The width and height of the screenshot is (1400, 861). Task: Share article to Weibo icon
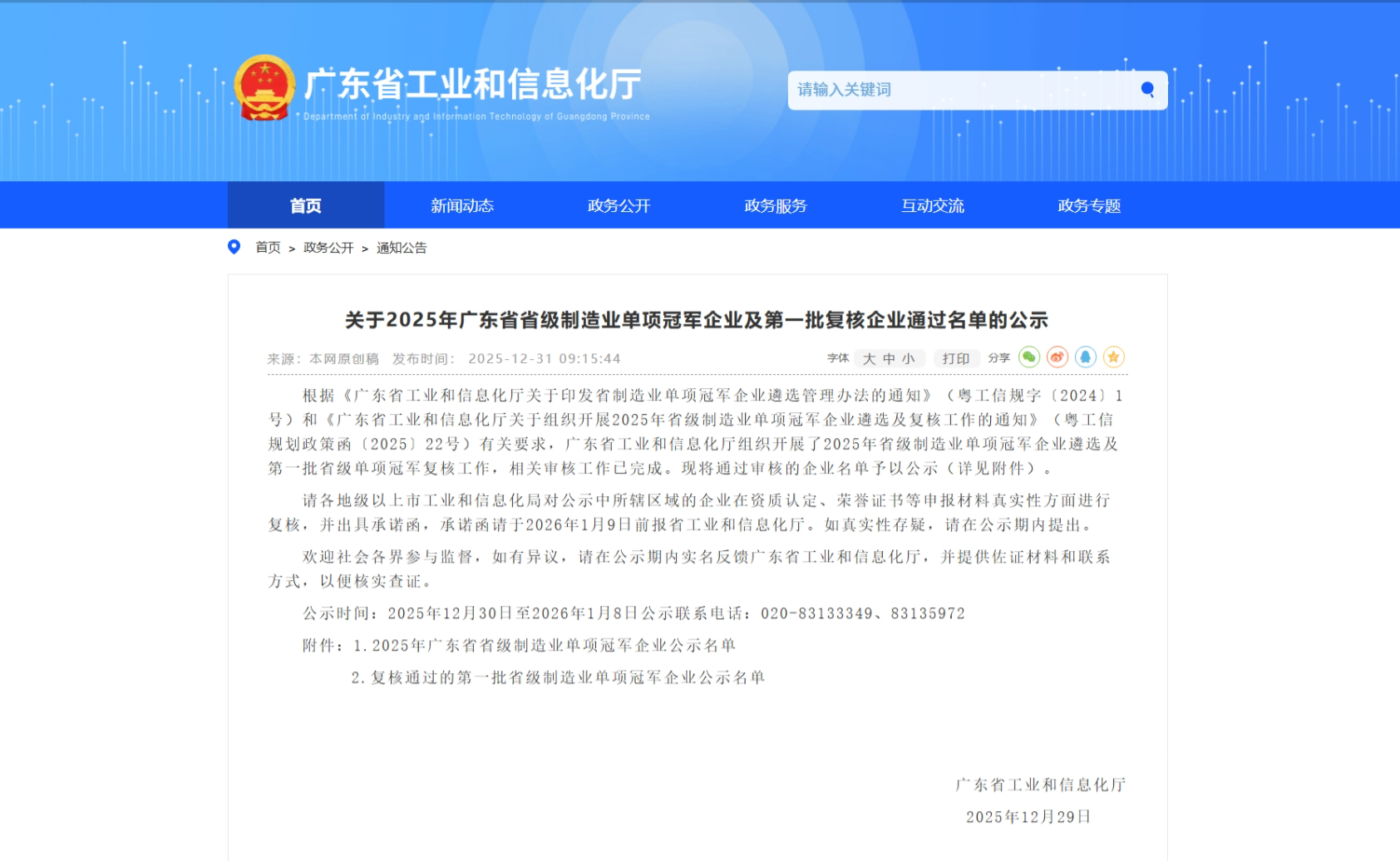point(1057,357)
